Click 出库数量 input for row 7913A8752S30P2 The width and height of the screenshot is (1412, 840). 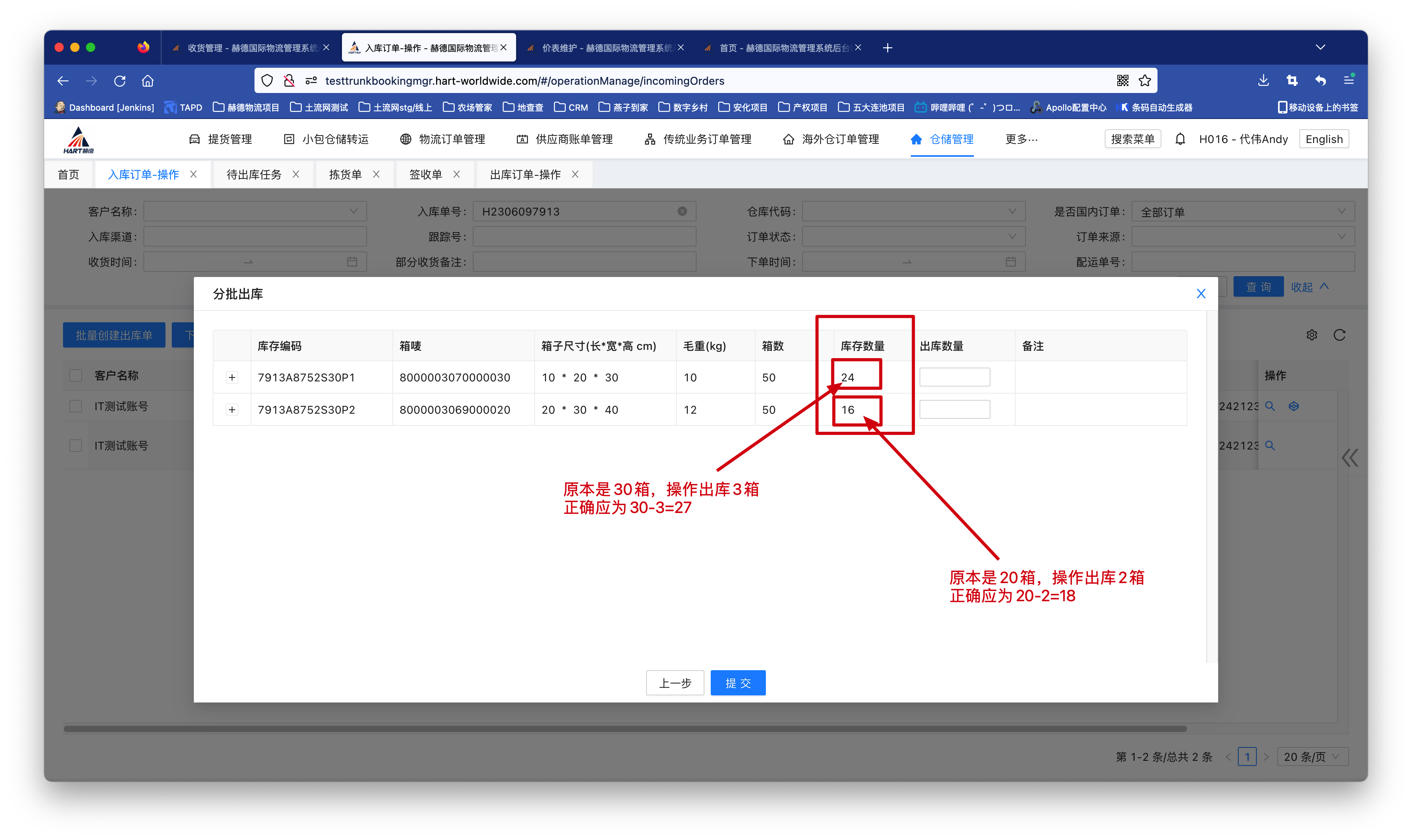click(954, 410)
